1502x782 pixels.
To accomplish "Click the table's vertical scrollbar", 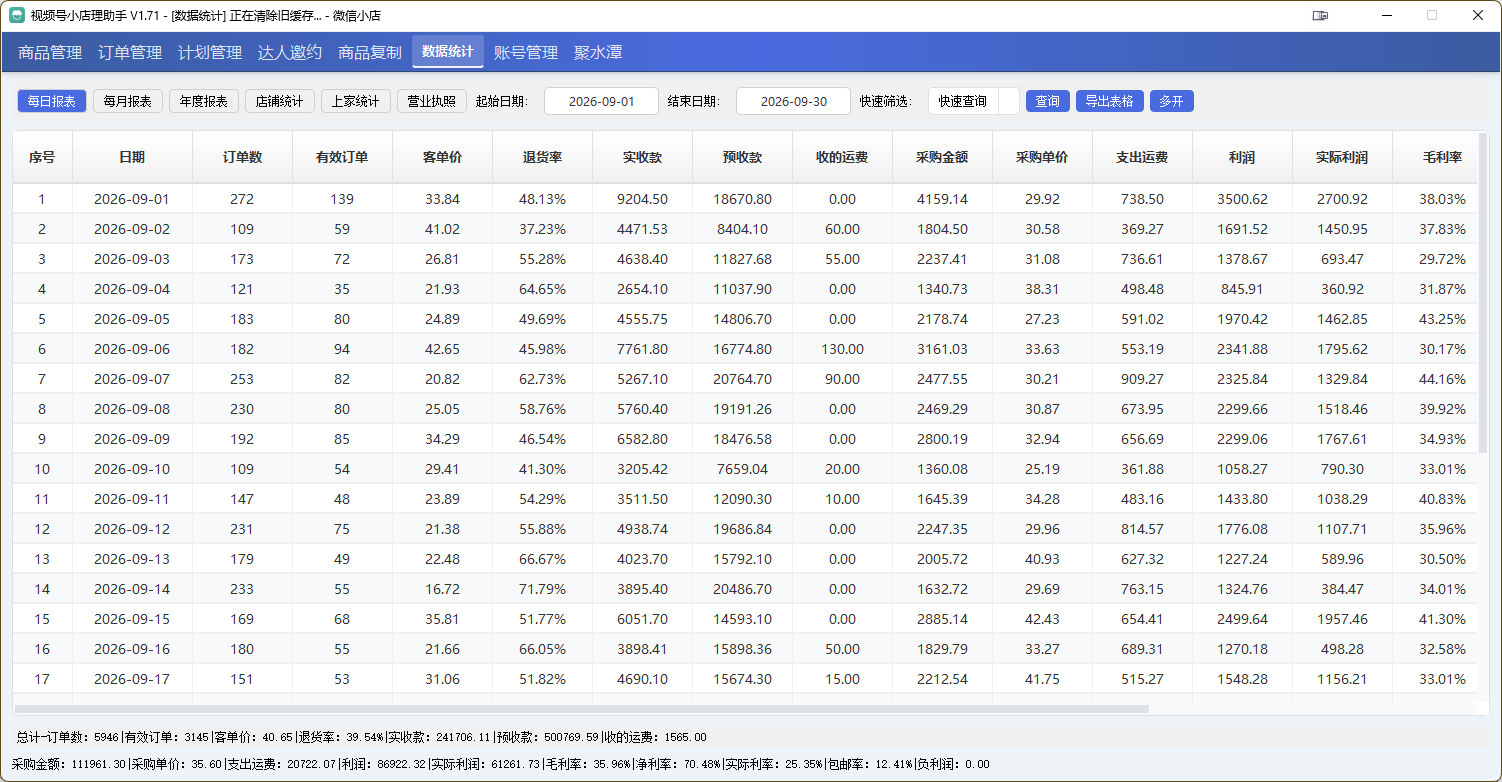I will click(1483, 295).
